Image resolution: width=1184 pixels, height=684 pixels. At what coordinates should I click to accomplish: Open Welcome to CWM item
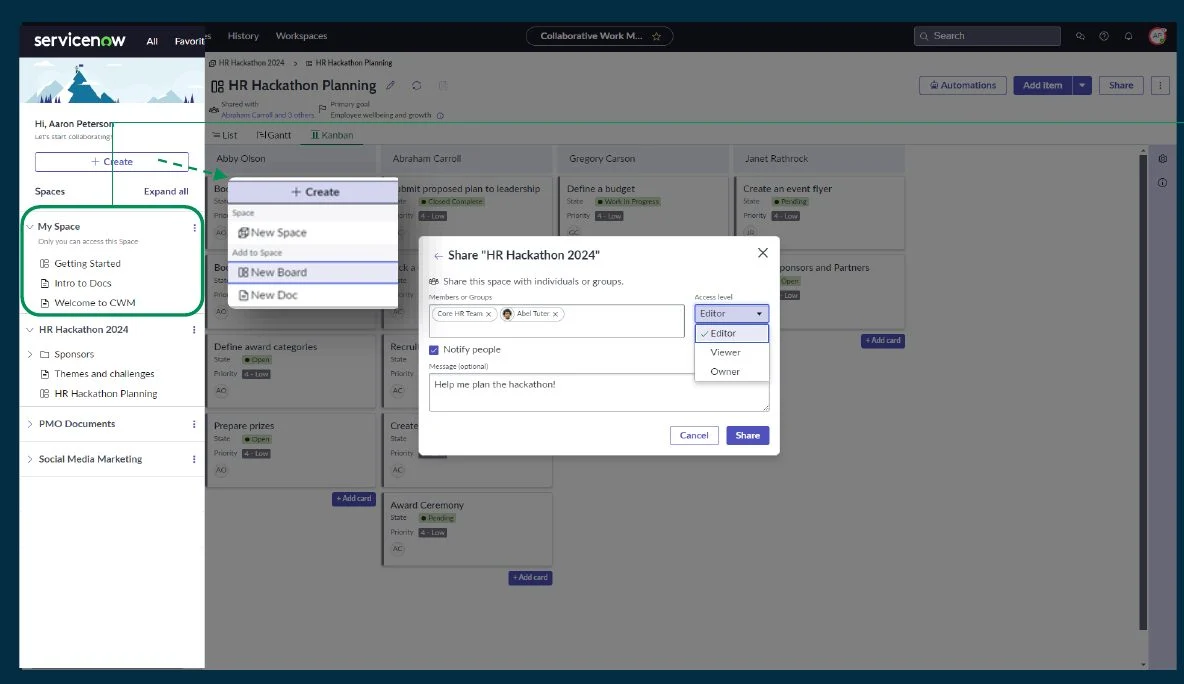coord(94,303)
